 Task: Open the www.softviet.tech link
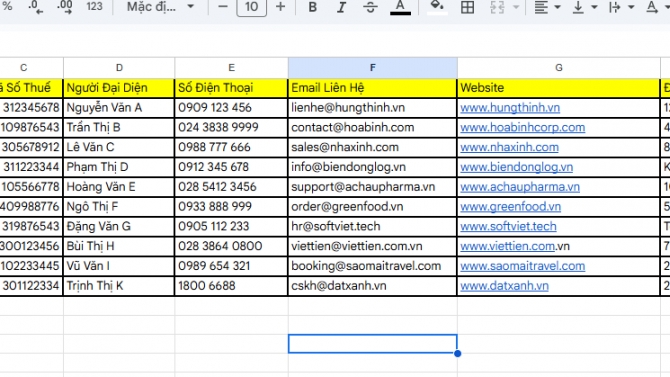click(x=508, y=226)
